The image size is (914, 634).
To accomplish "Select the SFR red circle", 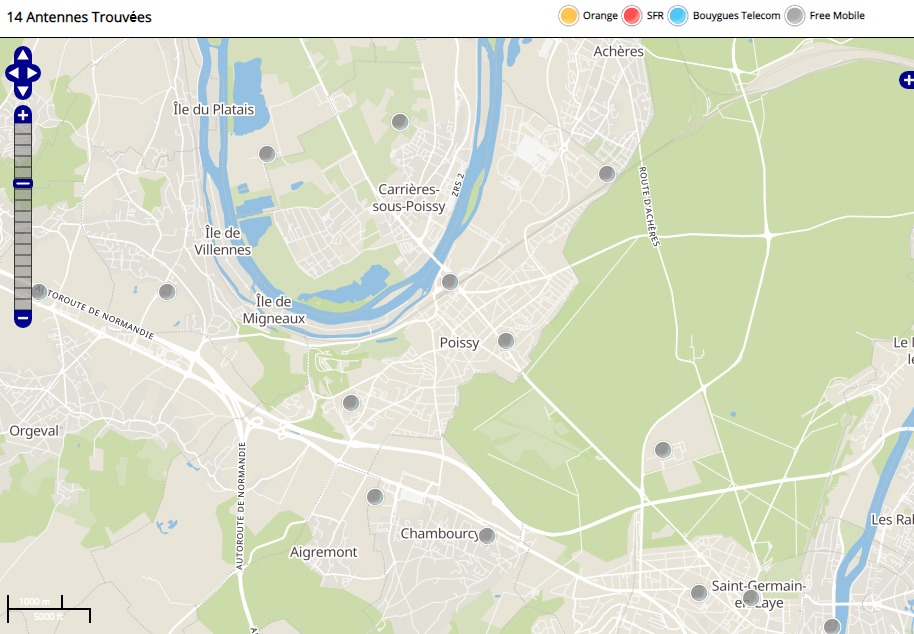I will pyautogui.click(x=632, y=16).
